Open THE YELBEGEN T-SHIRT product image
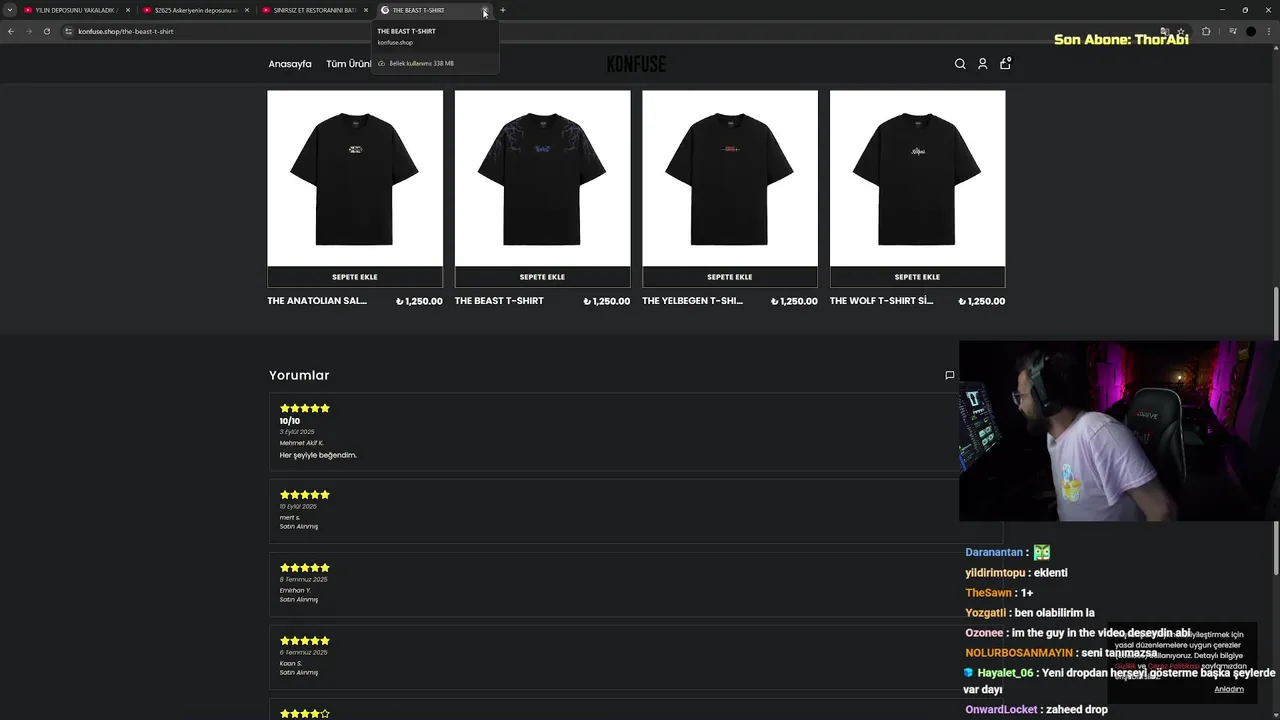This screenshot has width=1280, height=720. click(x=730, y=178)
